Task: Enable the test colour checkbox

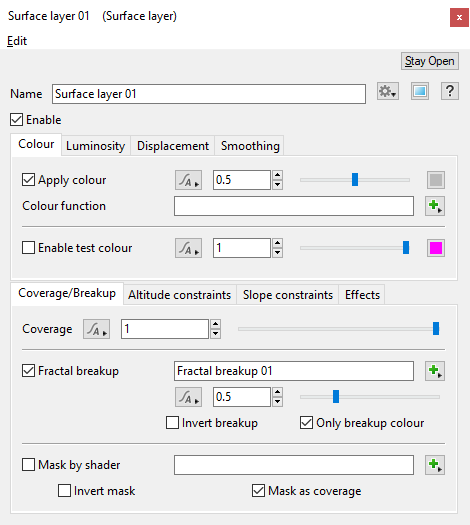Action: pos(28,248)
